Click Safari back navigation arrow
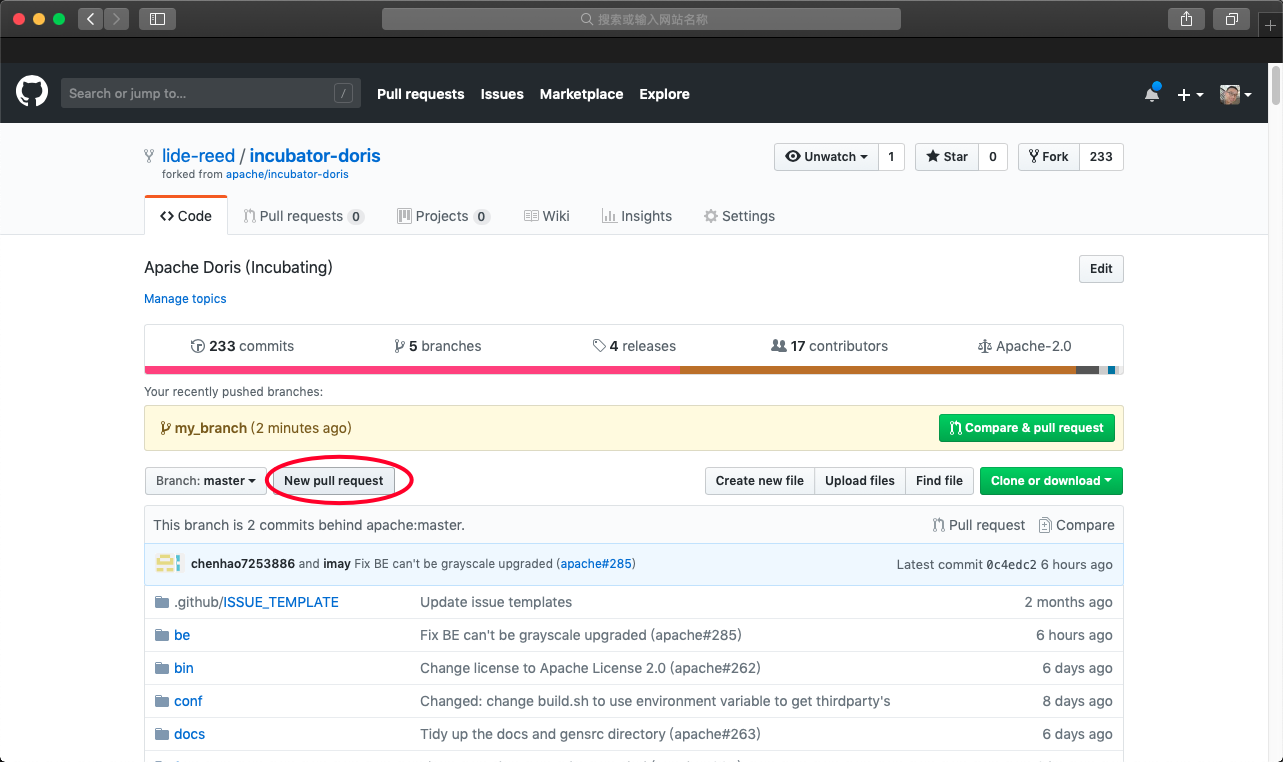This screenshot has height=762, width=1283. pyautogui.click(x=91, y=19)
